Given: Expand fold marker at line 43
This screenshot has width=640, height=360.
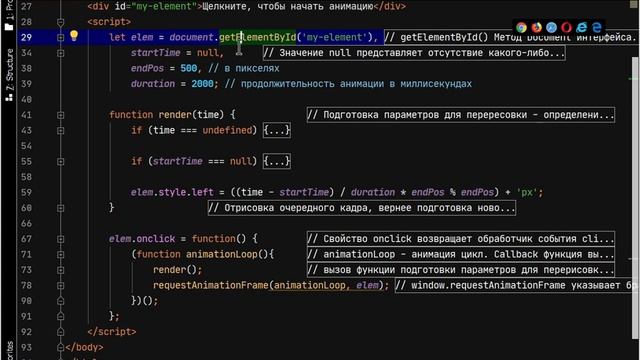Looking at the screenshot, I should pyautogui.click(x=60, y=131).
